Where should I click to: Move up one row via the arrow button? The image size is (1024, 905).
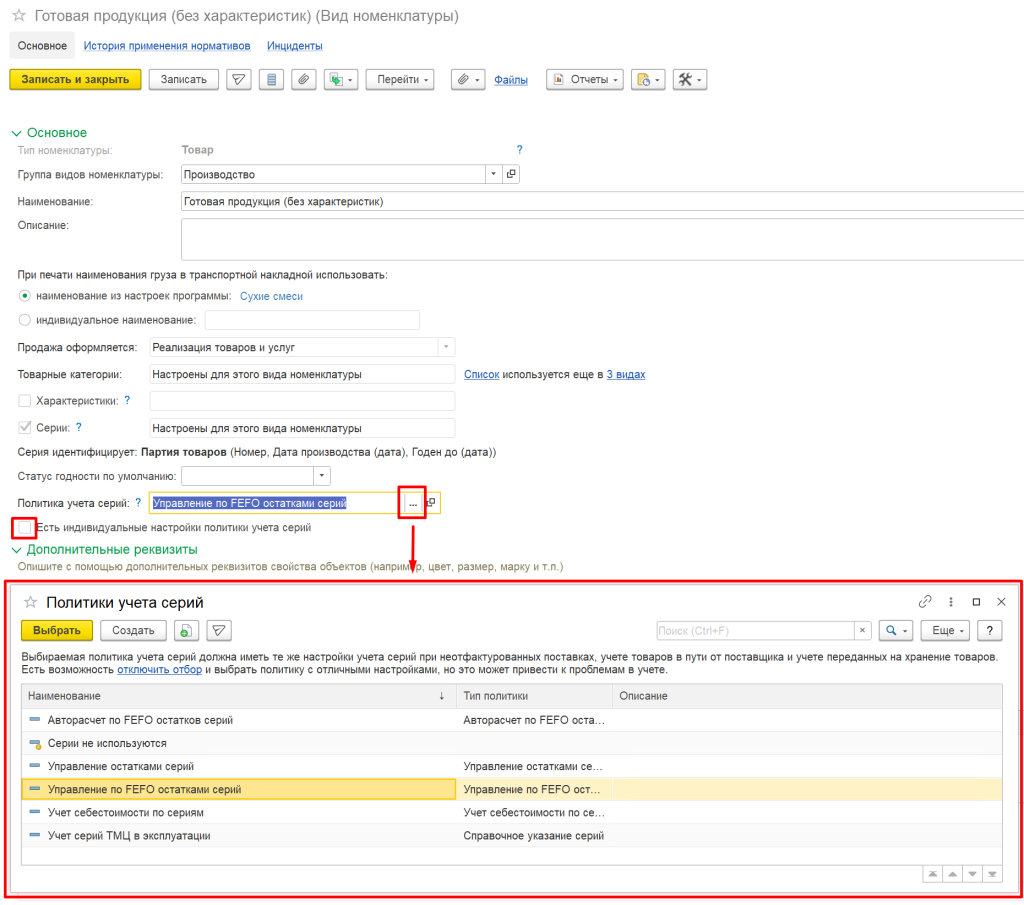pyautogui.click(x=953, y=874)
